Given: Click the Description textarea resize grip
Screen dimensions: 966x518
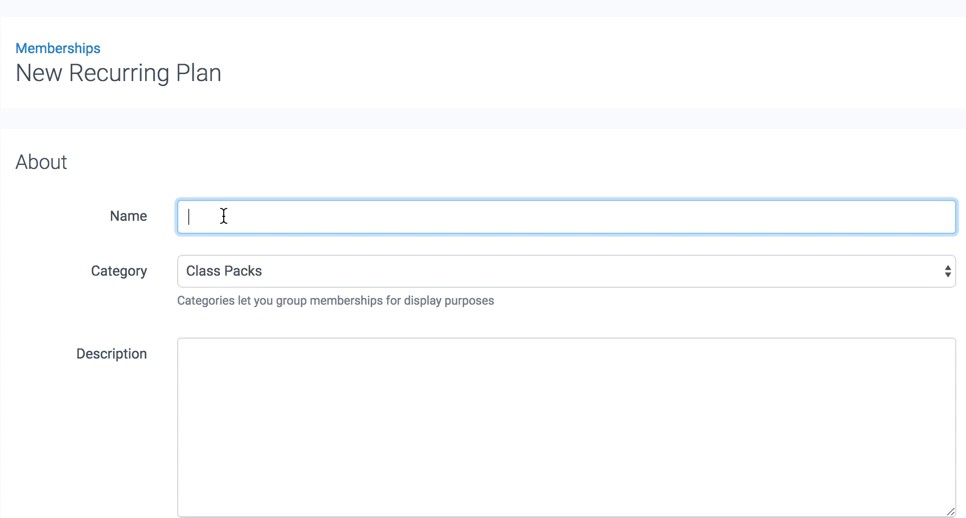Looking at the screenshot, I should pyautogui.click(x=950, y=511).
